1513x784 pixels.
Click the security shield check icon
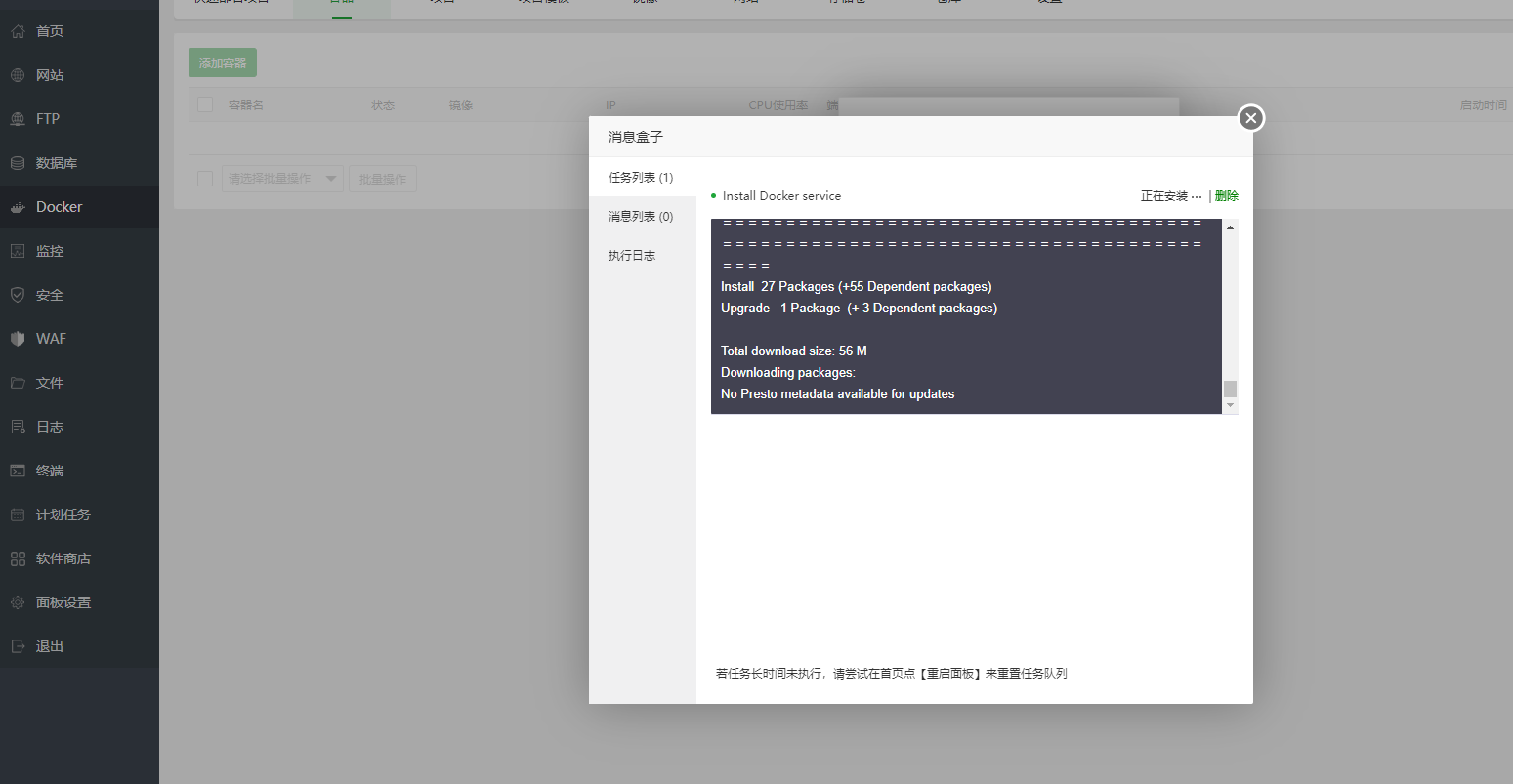coord(18,295)
